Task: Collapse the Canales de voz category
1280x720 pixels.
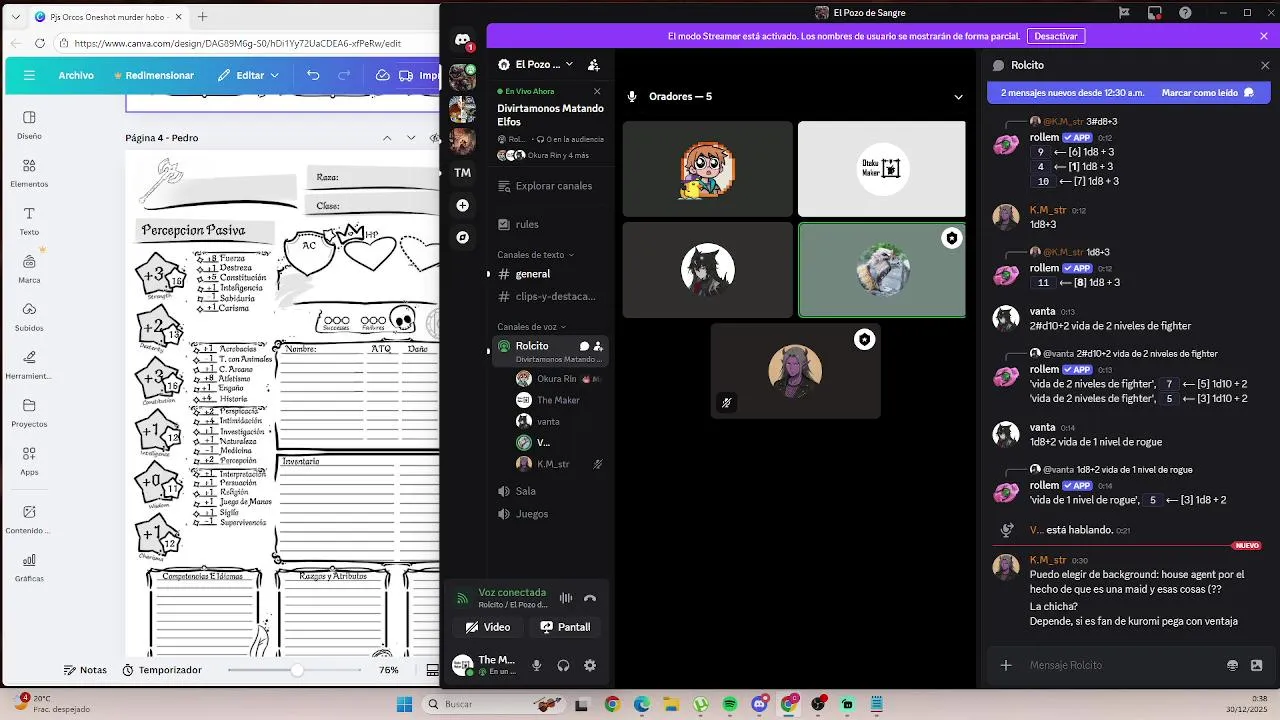Action: click(x=532, y=327)
